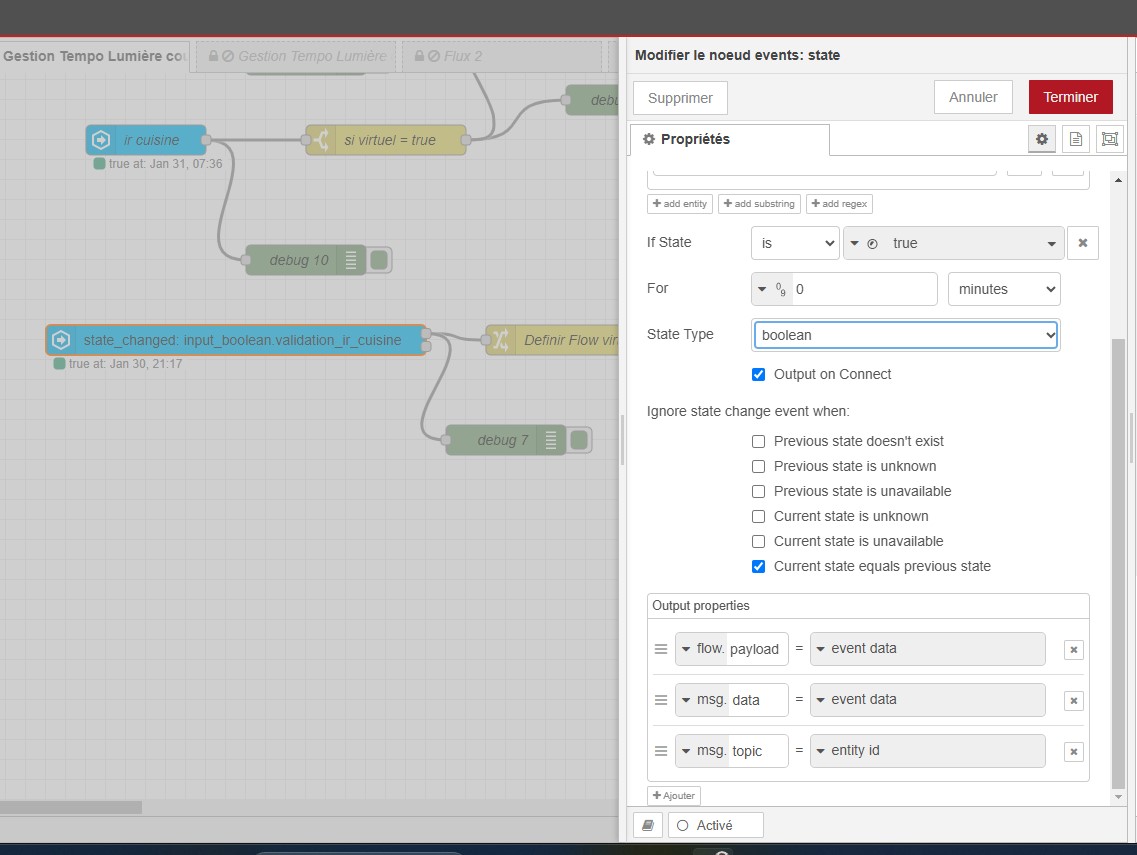Select the Propriétés tab
This screenshot has height=855, width=1137.
point(729,139)
